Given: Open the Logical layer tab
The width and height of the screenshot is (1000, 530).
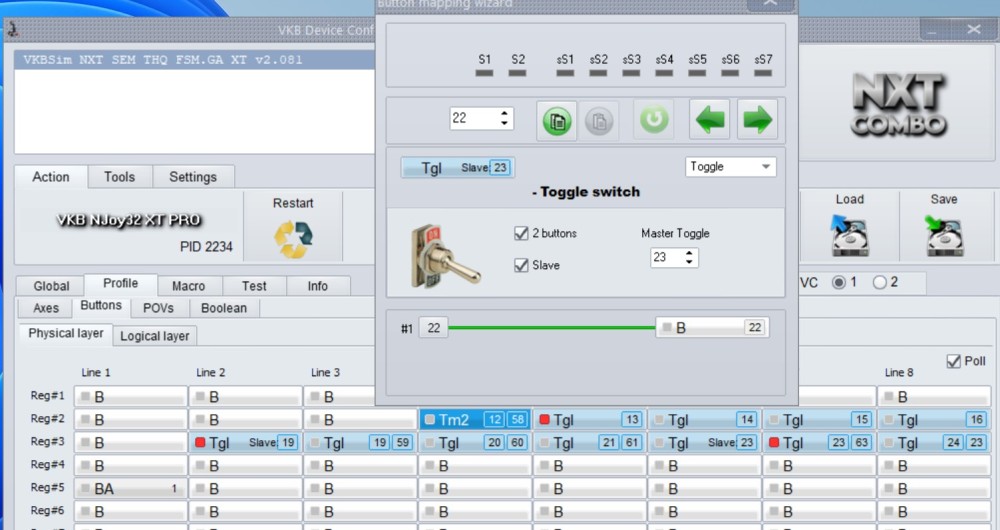Looking at the screenshot, I should point(154,336).
